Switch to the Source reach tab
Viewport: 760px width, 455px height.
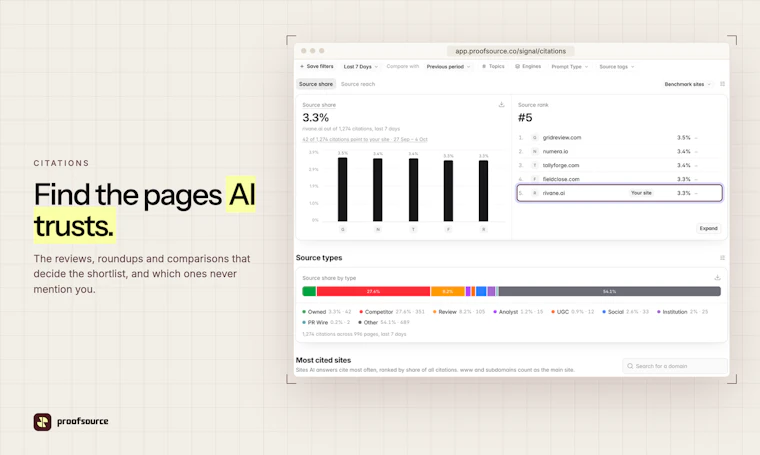coord(358,84)
